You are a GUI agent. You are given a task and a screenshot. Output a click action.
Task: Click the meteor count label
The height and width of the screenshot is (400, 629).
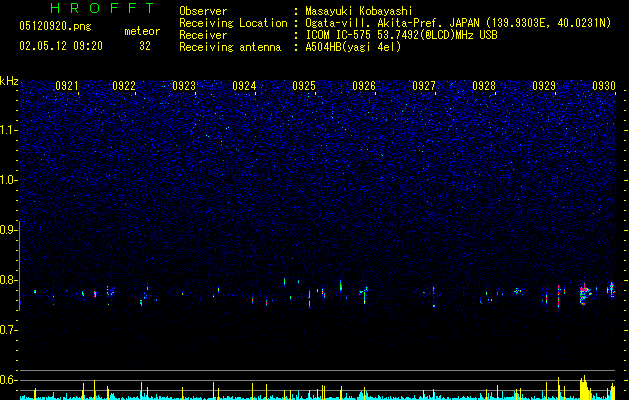click(142, 31)
